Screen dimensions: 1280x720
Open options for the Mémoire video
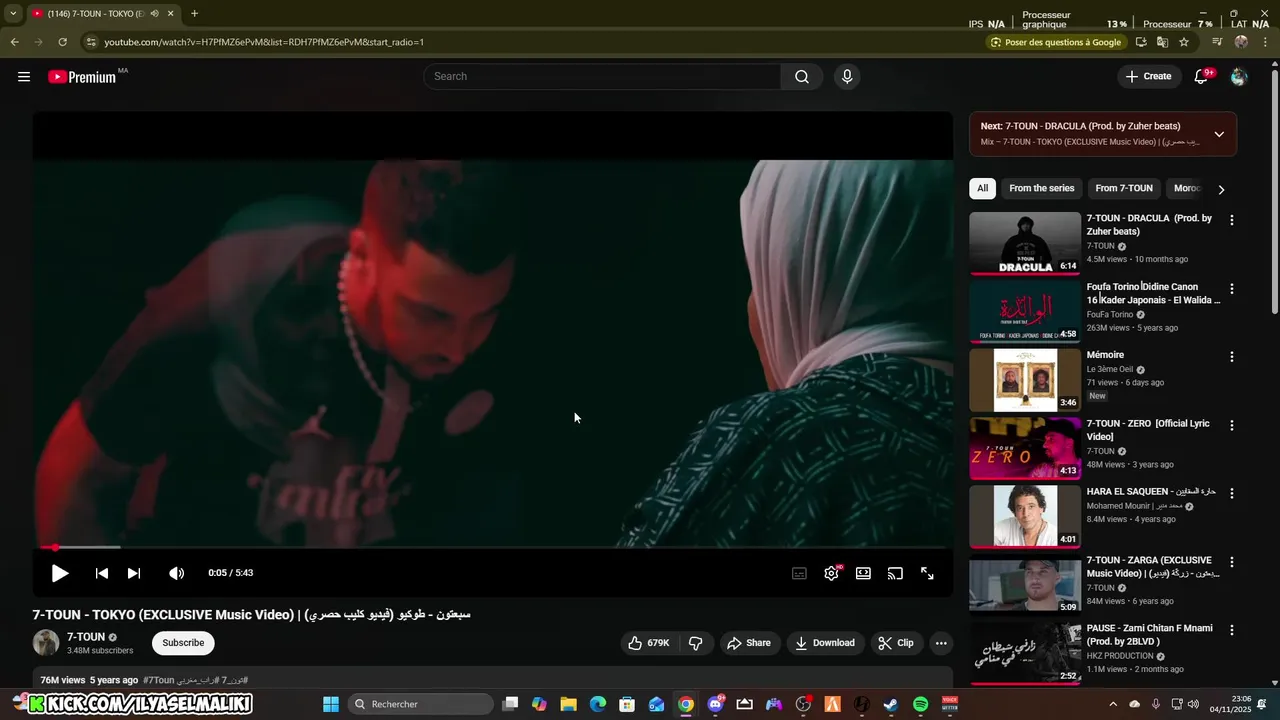pos(1232,357)
